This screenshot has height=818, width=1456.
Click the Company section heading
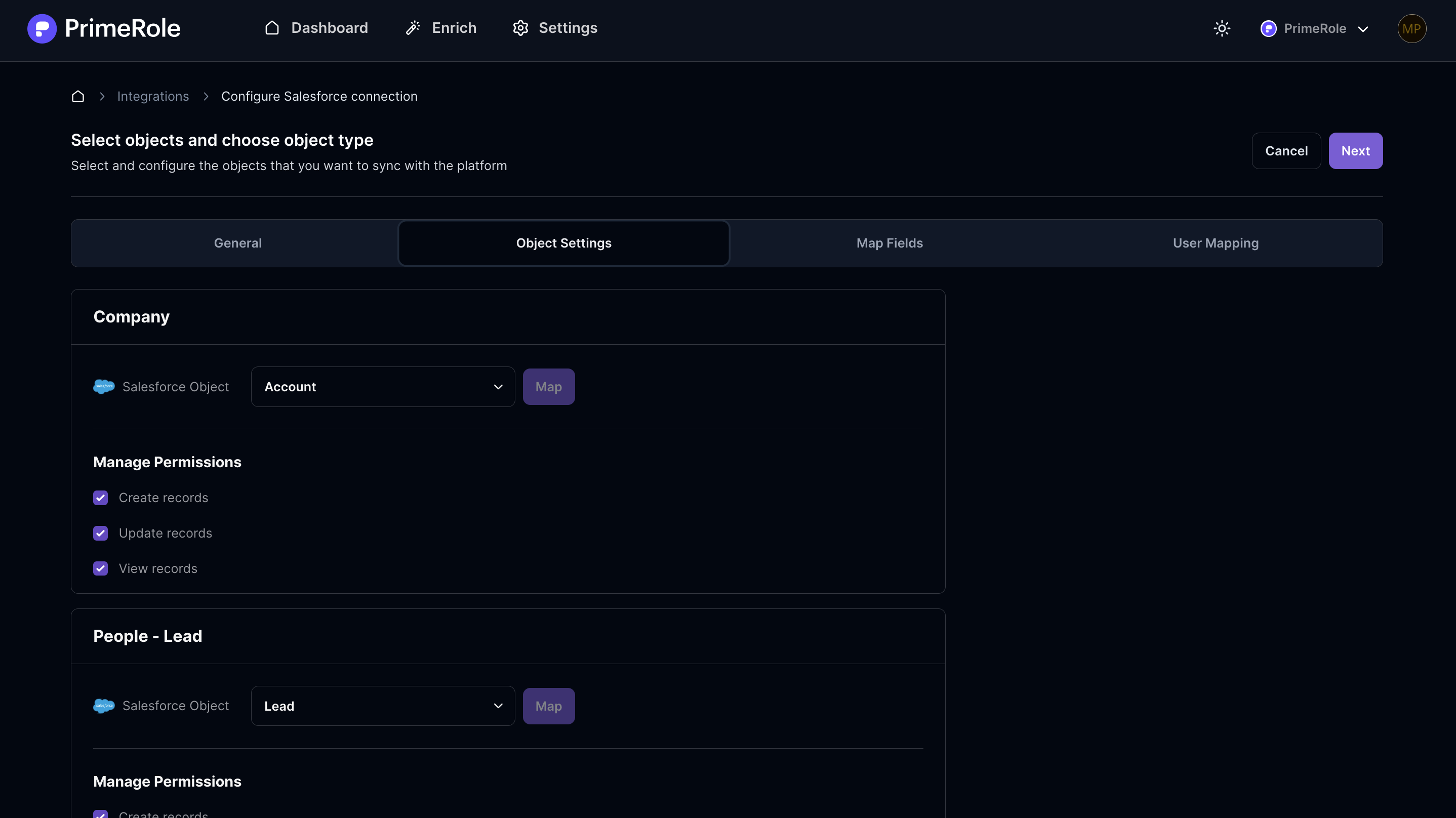[x=131, y=317]
